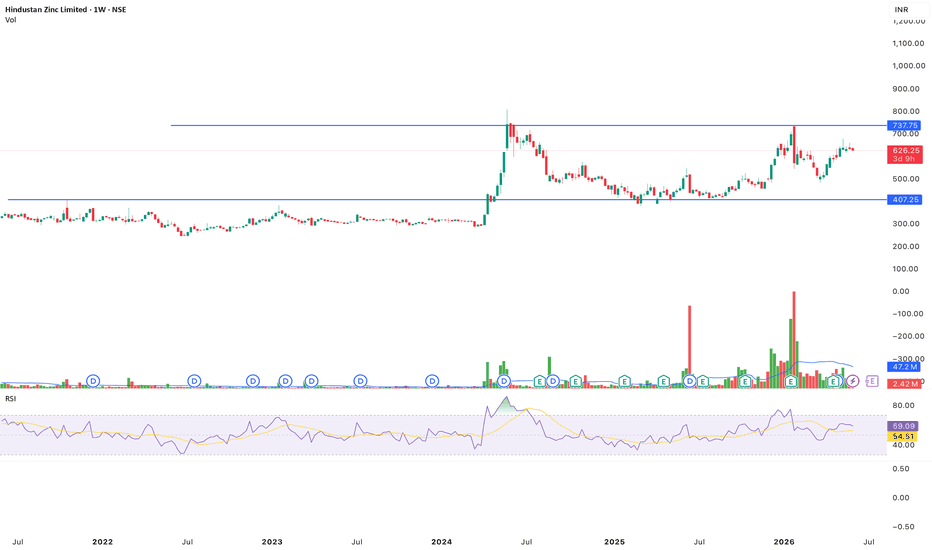This screenshot has width=932, height=550.
Task: Open the dividend D marker near July 2022
Action: pos(194,381)
